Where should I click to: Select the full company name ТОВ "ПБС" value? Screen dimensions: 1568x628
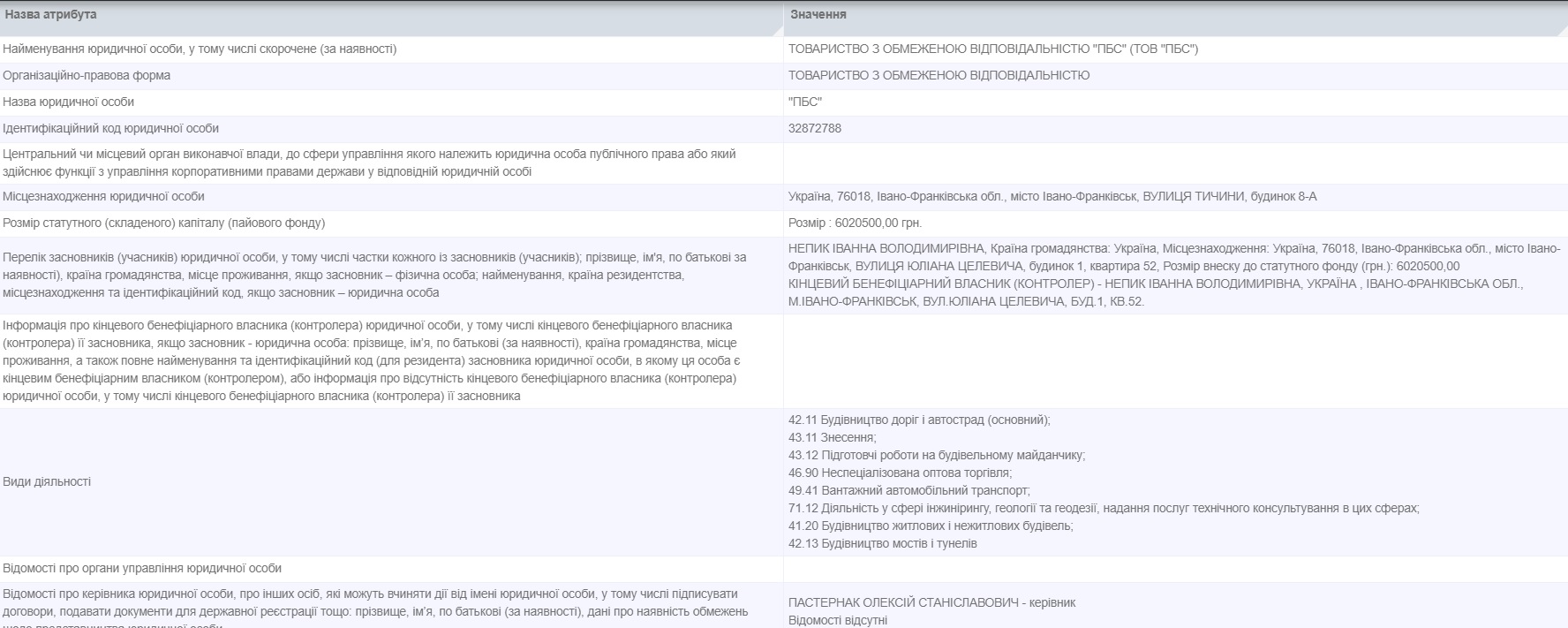coord(992,49)
